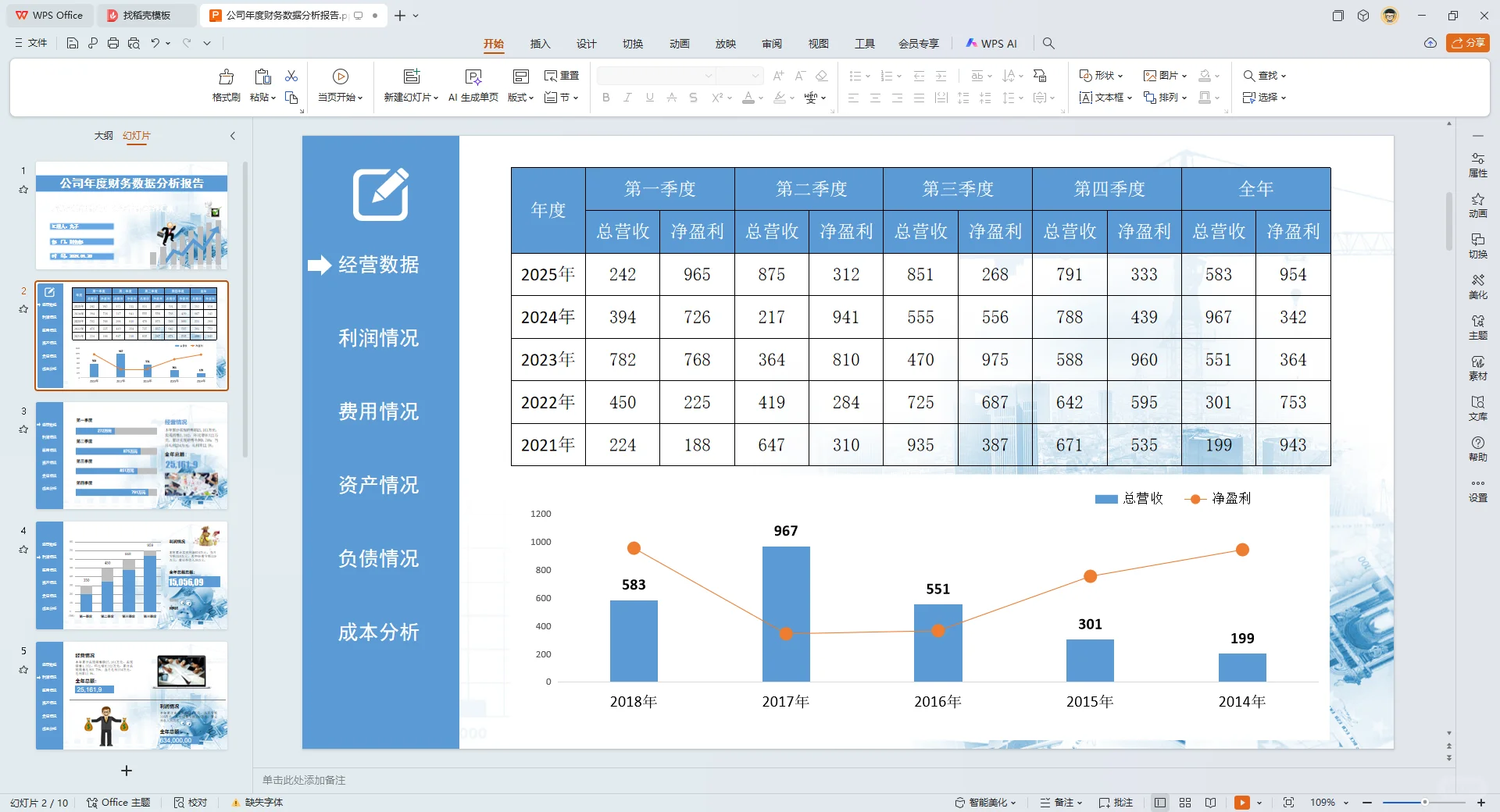Open the Properties (属性) side panel

pyautogui.click(x=1477, y=165)
